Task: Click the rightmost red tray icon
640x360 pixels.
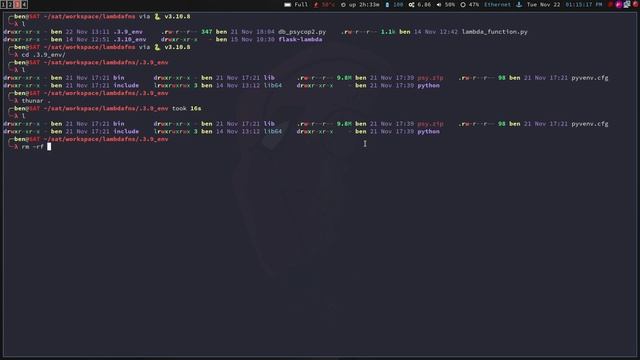Action: [x=635, y=5]
